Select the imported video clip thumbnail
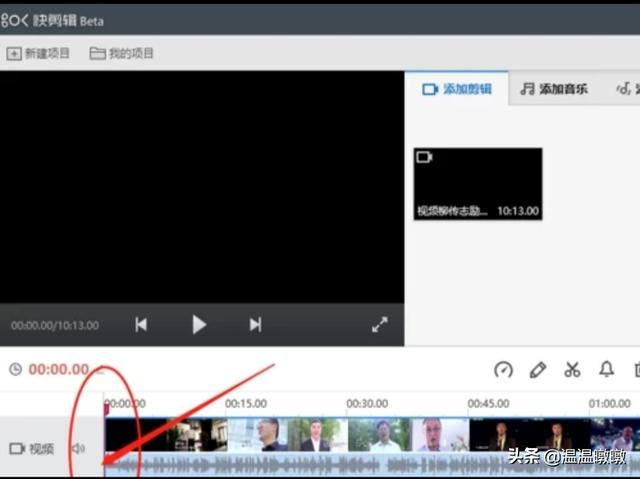 tap(478, 183)
